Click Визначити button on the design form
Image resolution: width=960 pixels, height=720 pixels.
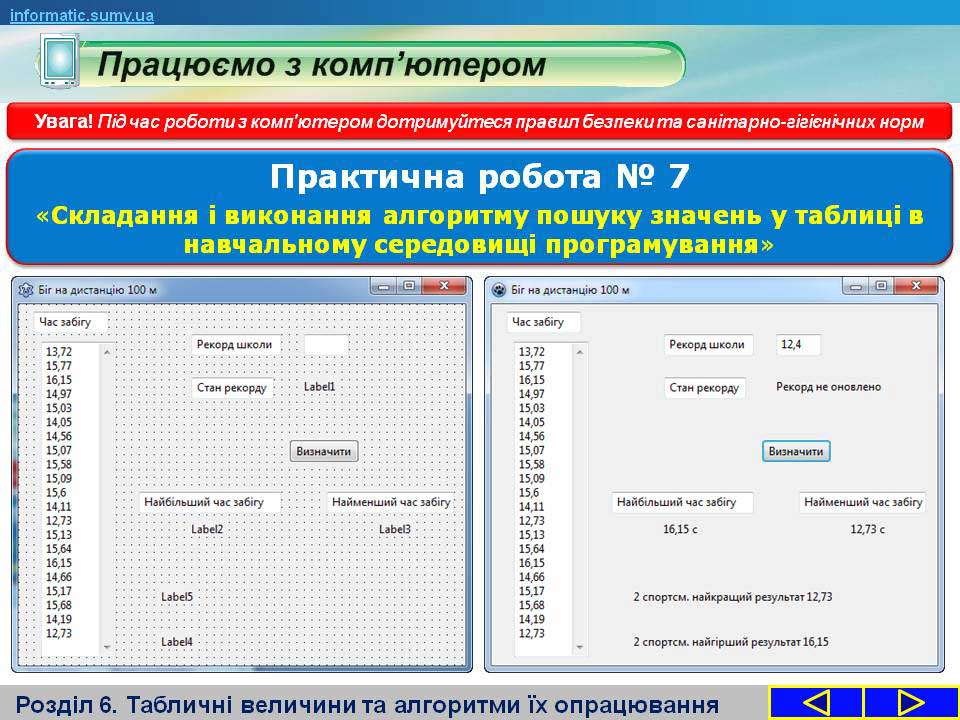[x=324, y=452]
